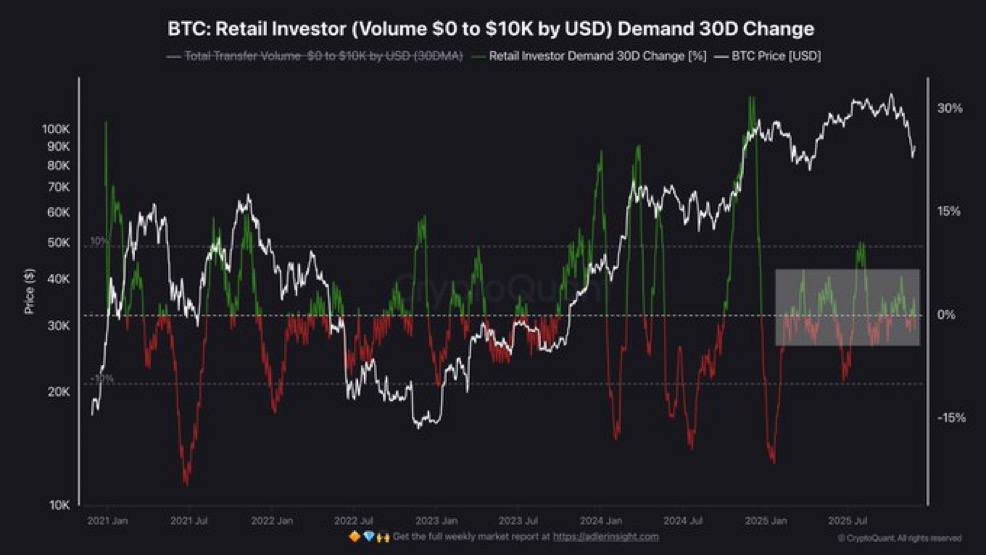Image resolution: width=986 pixels, height=555 pixels.
Task: Click the chart title about Retail Investor Demand
Action: point(490,29)
